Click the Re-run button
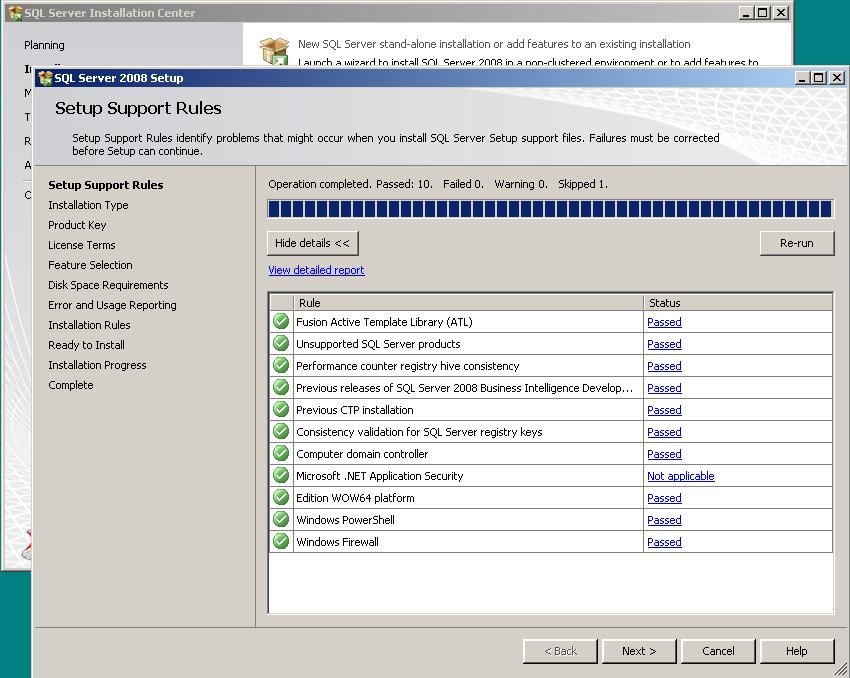This screenshot has width=850, height=678. tap(796, 243)
